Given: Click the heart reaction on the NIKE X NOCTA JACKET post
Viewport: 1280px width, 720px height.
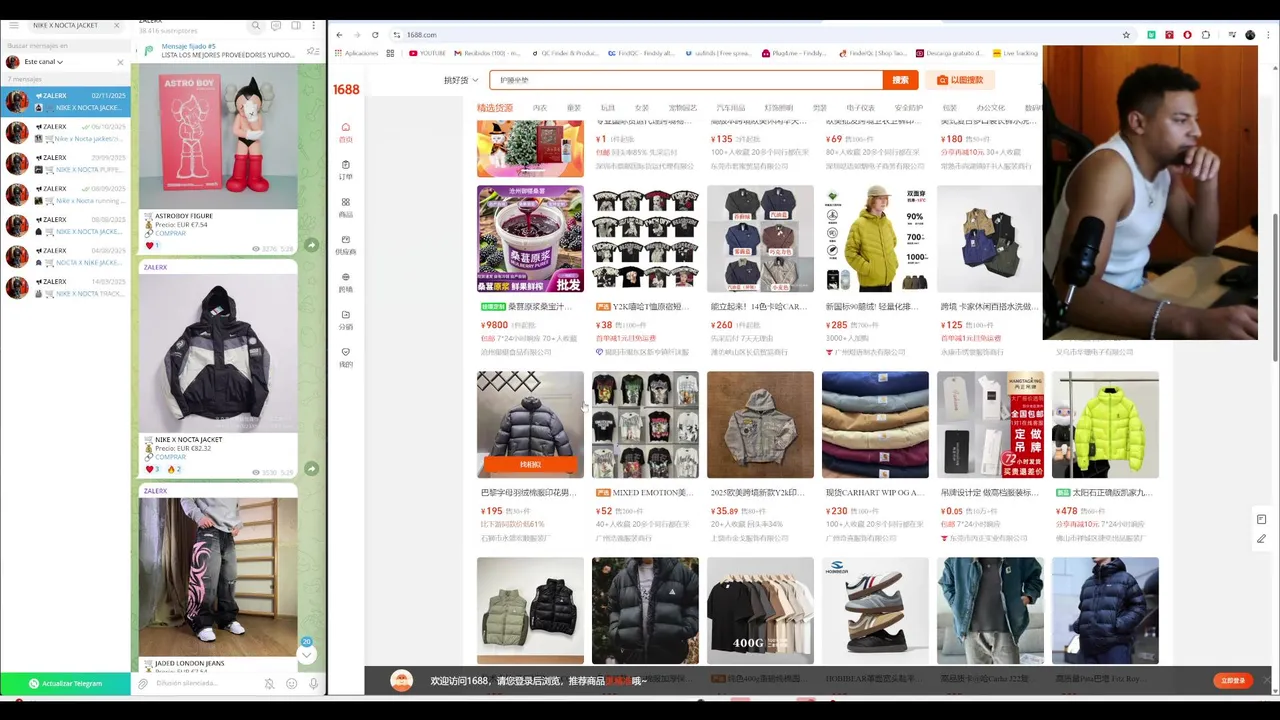Looking at the screenshot, I should (153, 469).
